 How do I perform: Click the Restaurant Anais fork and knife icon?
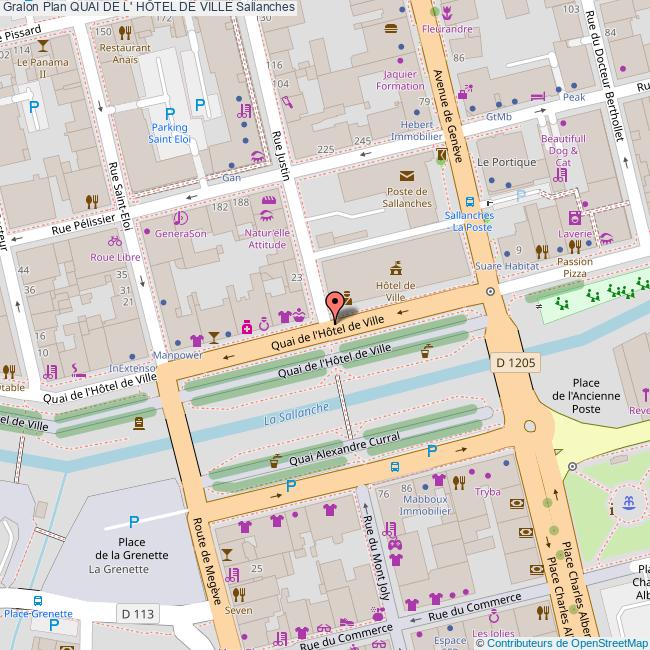pyautogui.click(x=125, y=31)
